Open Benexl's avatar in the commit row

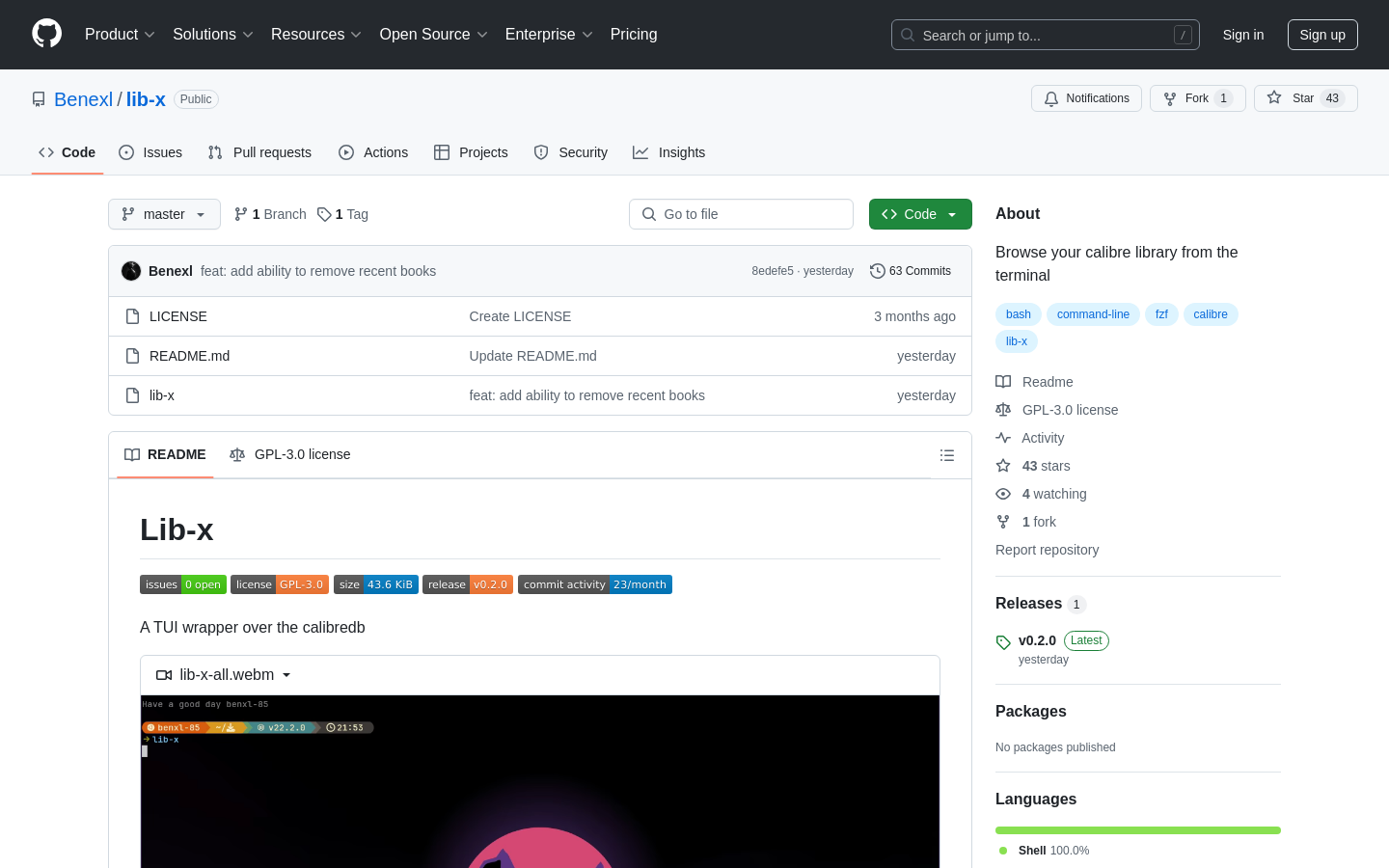(x=131, y=271)
